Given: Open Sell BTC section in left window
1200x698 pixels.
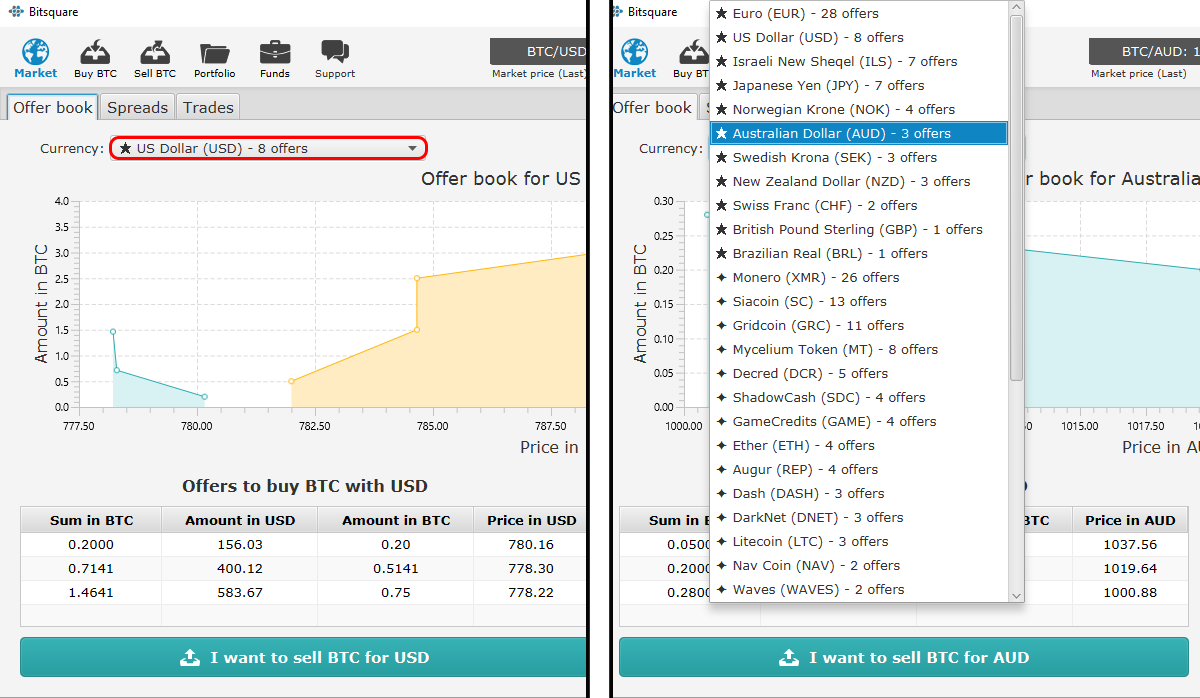Looking at the screenshot, I should 155,58.
